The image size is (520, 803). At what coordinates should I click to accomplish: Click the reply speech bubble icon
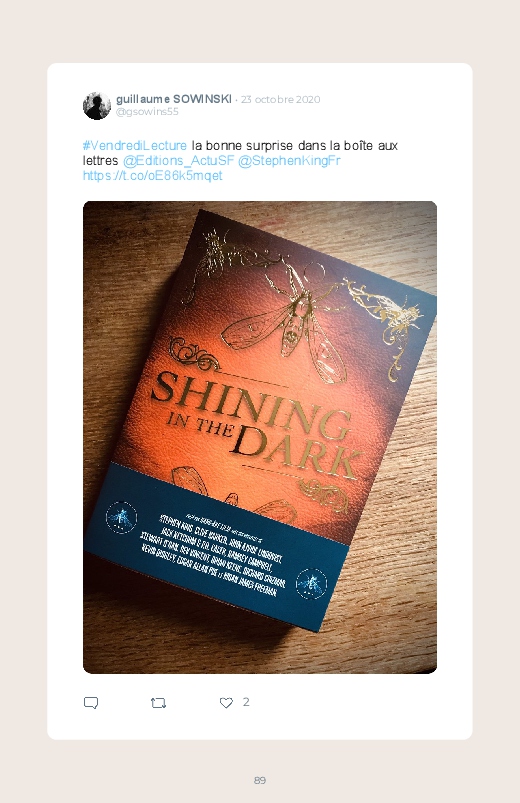coord(91,703)
